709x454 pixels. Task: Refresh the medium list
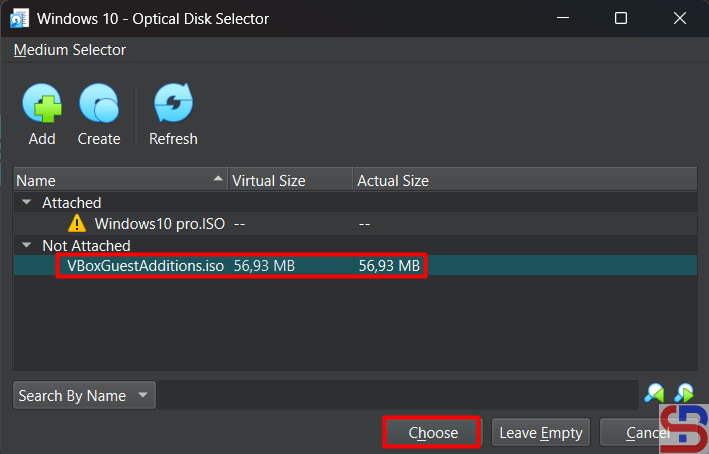(173, 104)
